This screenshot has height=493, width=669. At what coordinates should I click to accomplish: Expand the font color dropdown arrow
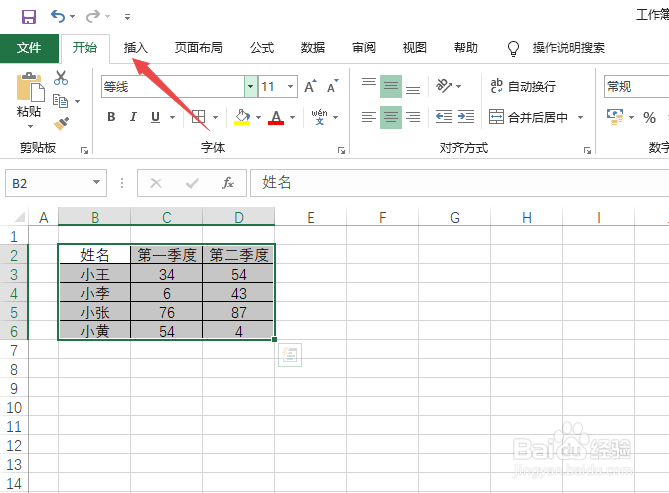click(x=292, y=117)
